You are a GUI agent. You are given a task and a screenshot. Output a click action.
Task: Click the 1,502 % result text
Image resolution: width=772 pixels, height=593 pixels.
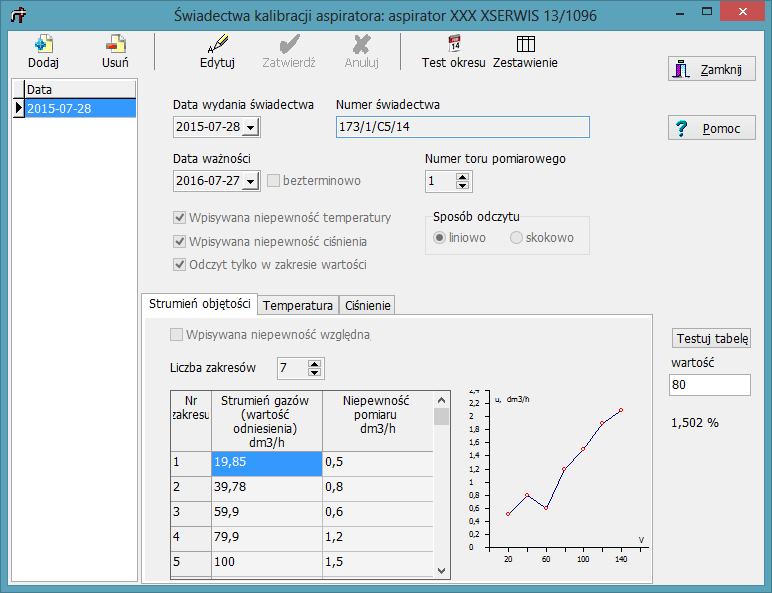(x=695, y=423)
